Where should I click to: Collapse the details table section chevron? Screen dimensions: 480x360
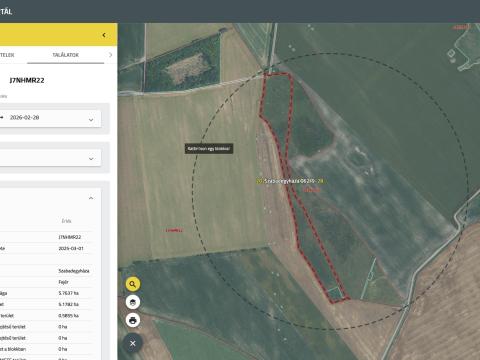91,198
